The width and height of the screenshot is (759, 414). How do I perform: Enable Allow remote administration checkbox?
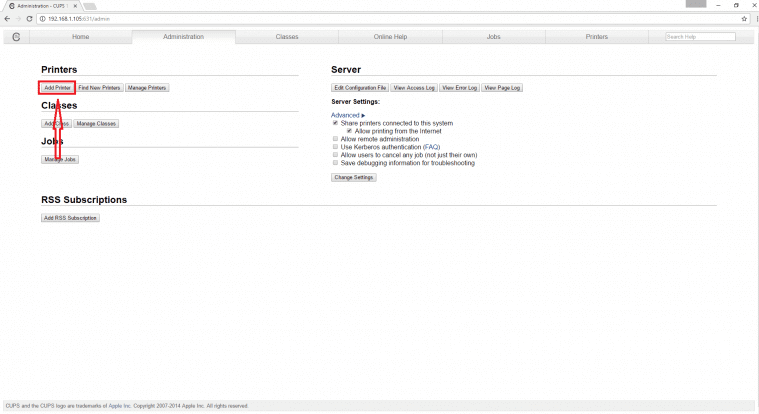[335, 139]
